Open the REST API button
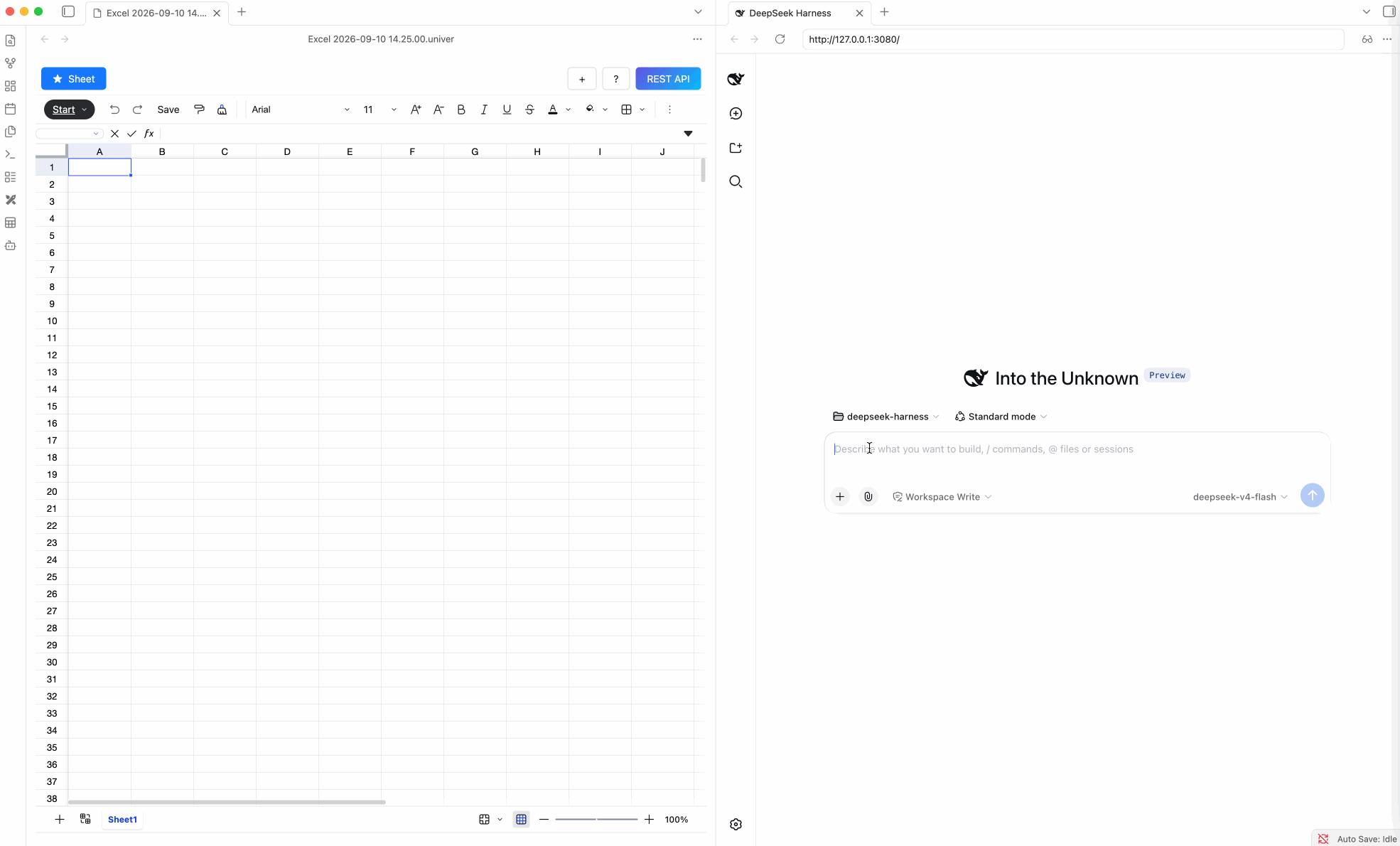This screenshot has width=1400, height=846. coord(668,79)
